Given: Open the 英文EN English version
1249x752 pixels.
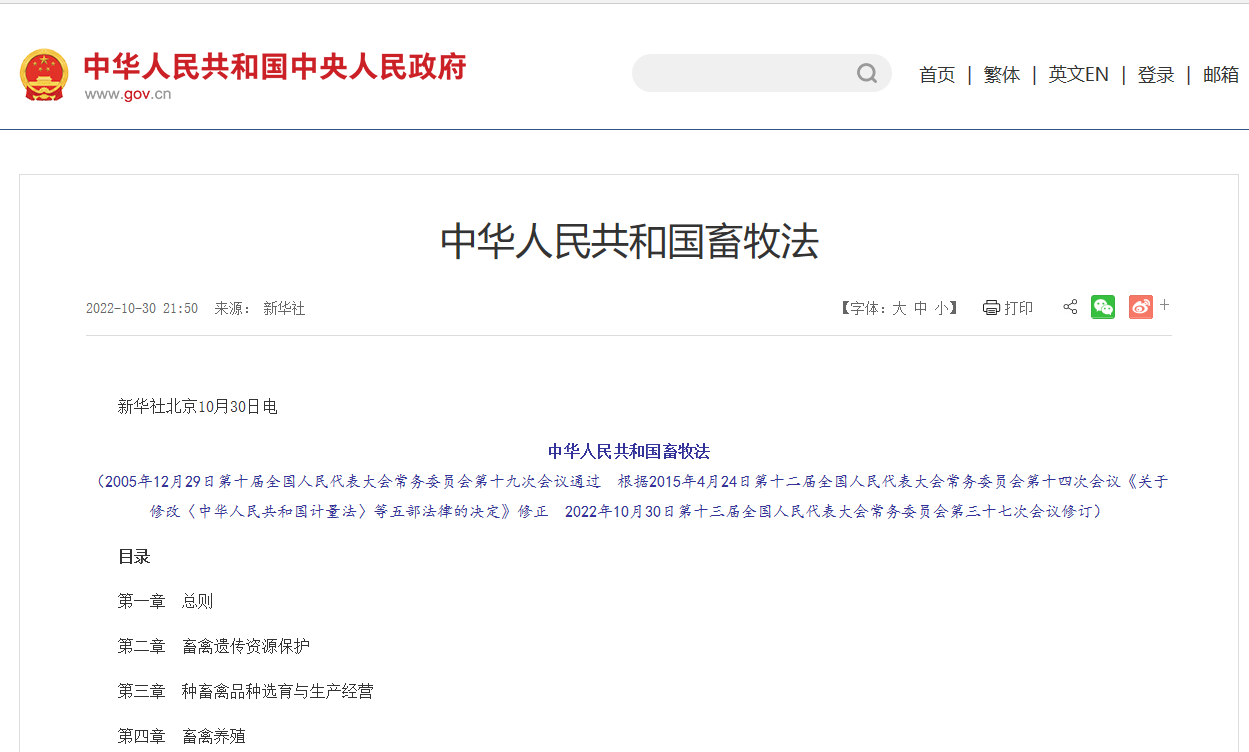Looking at the screenshot, I should [1078, 75].
